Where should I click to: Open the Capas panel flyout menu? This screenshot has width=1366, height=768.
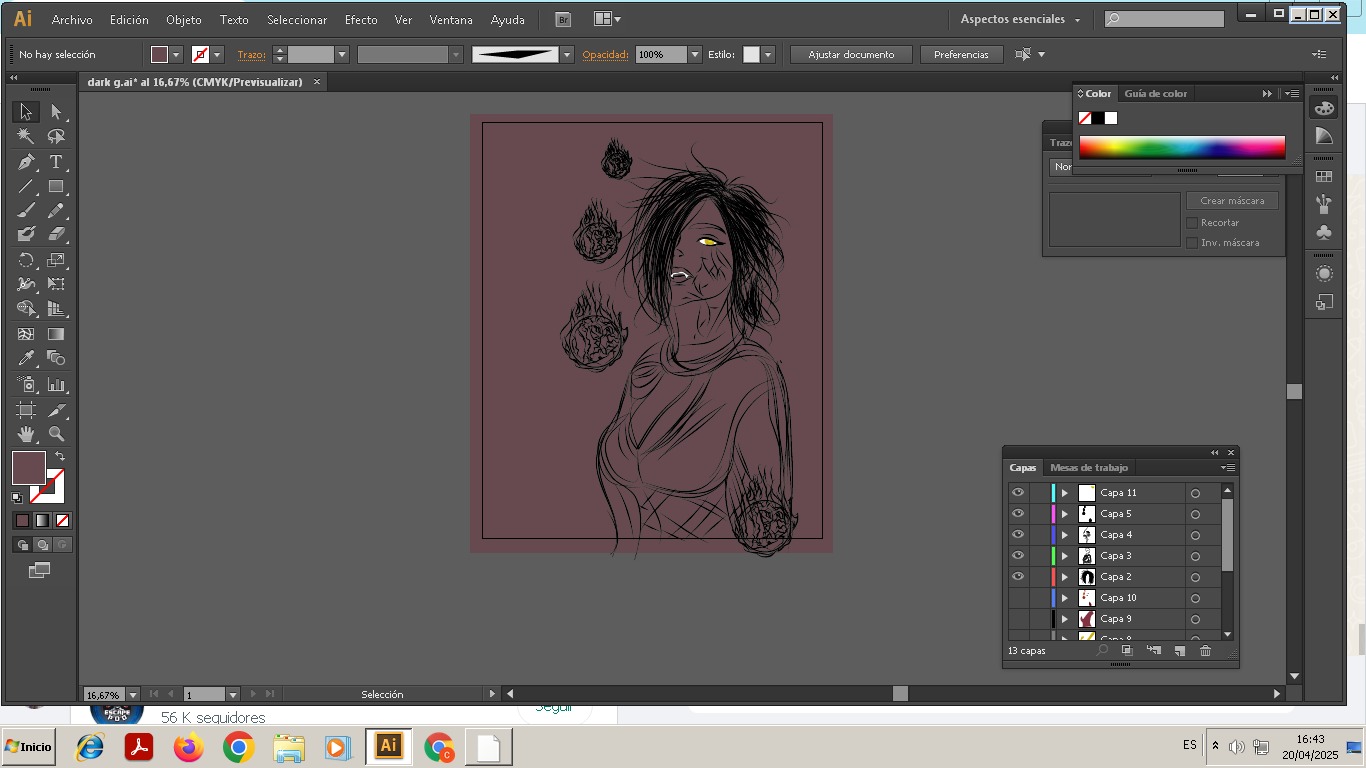coord(1228,468)
